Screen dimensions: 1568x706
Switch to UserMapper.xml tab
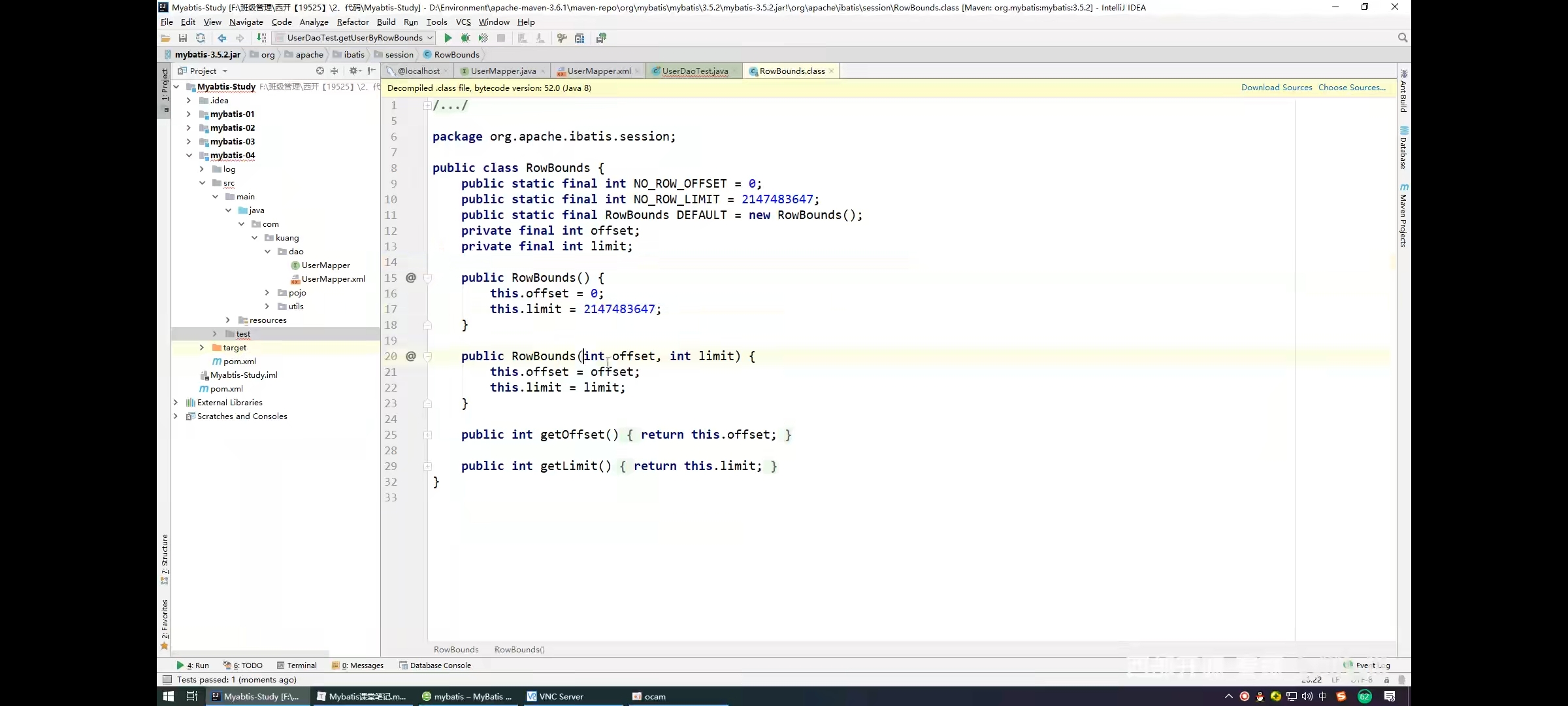[x=599, y=71]
